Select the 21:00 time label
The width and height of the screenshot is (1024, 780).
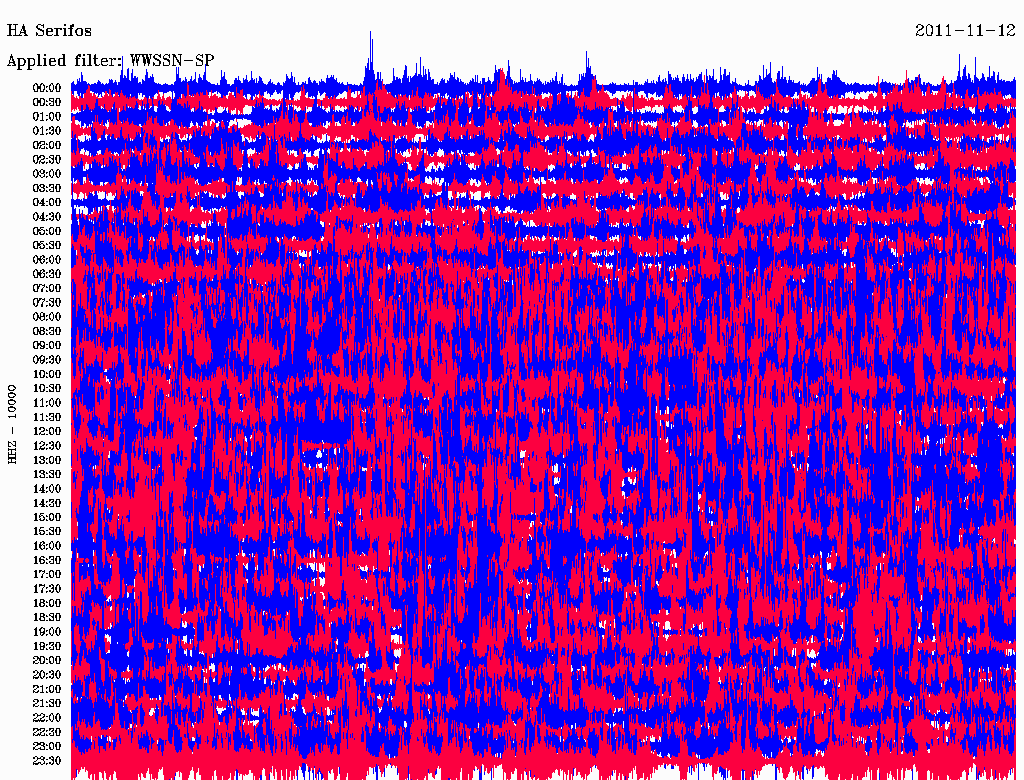click(x=47, y=689)
